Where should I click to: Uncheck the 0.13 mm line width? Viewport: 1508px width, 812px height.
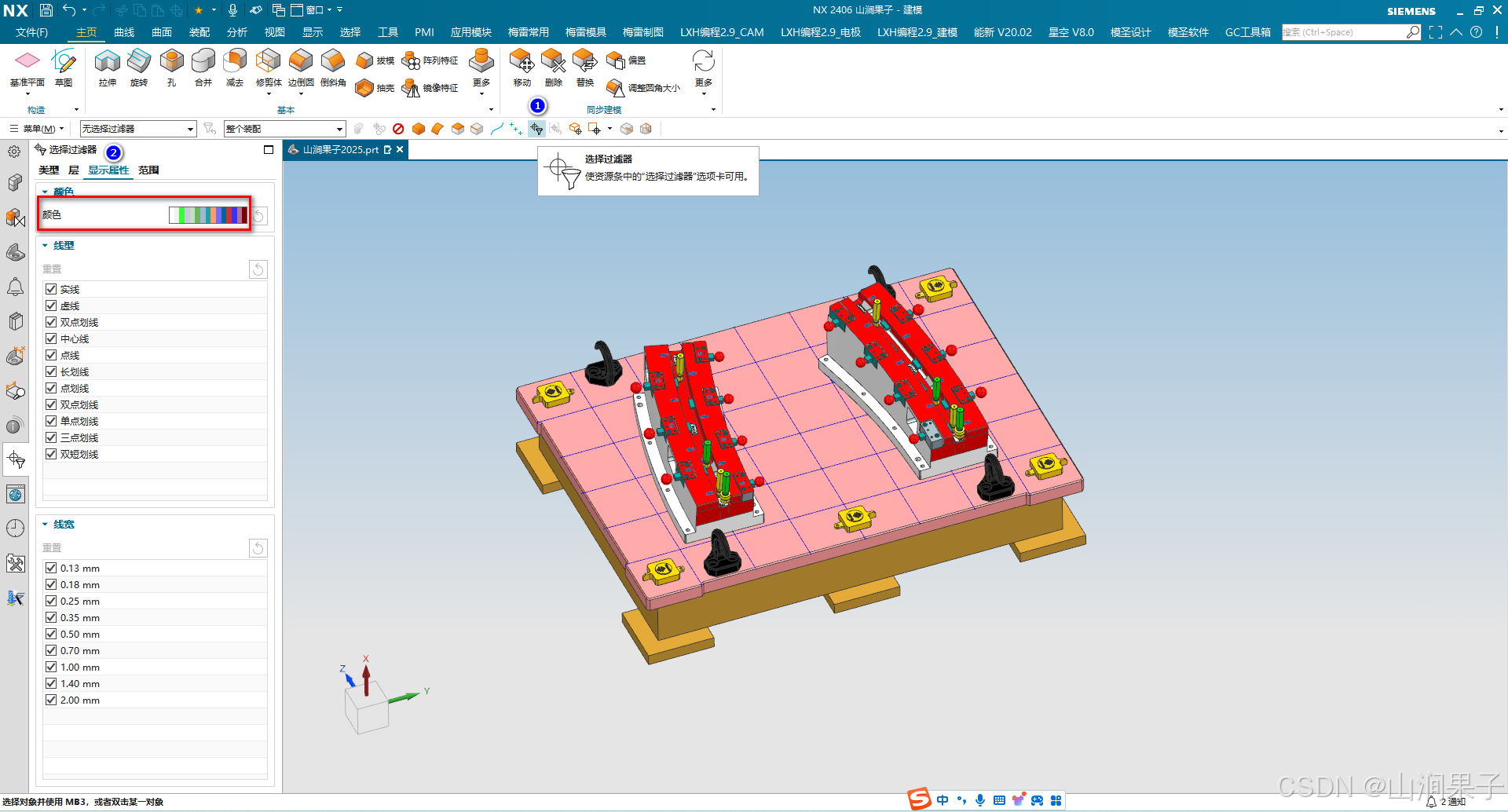coord(51,568)
